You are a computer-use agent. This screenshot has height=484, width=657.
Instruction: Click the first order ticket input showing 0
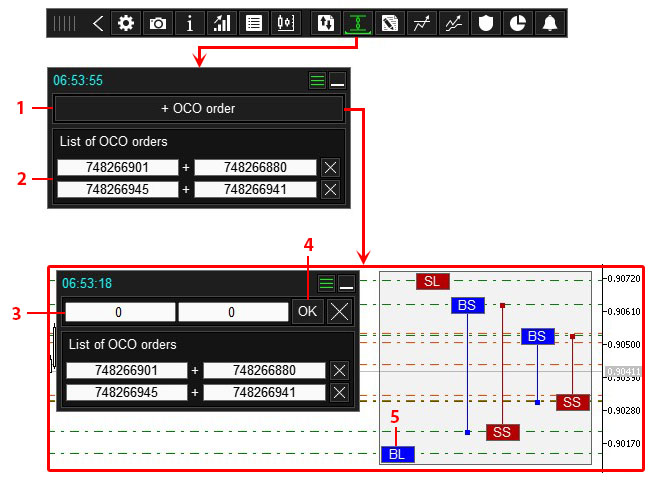coord(120,312)
